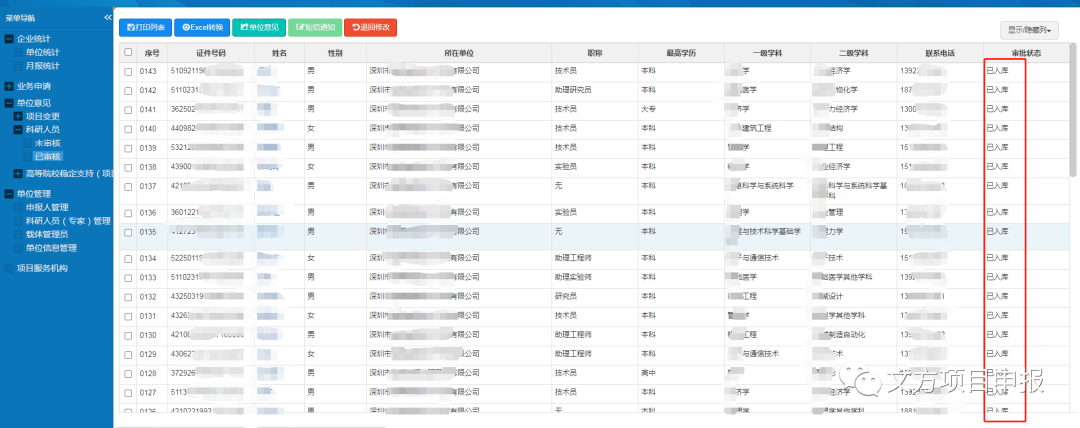Check the box for row 0130
The image size is (1080, 428).
[128, 335]
